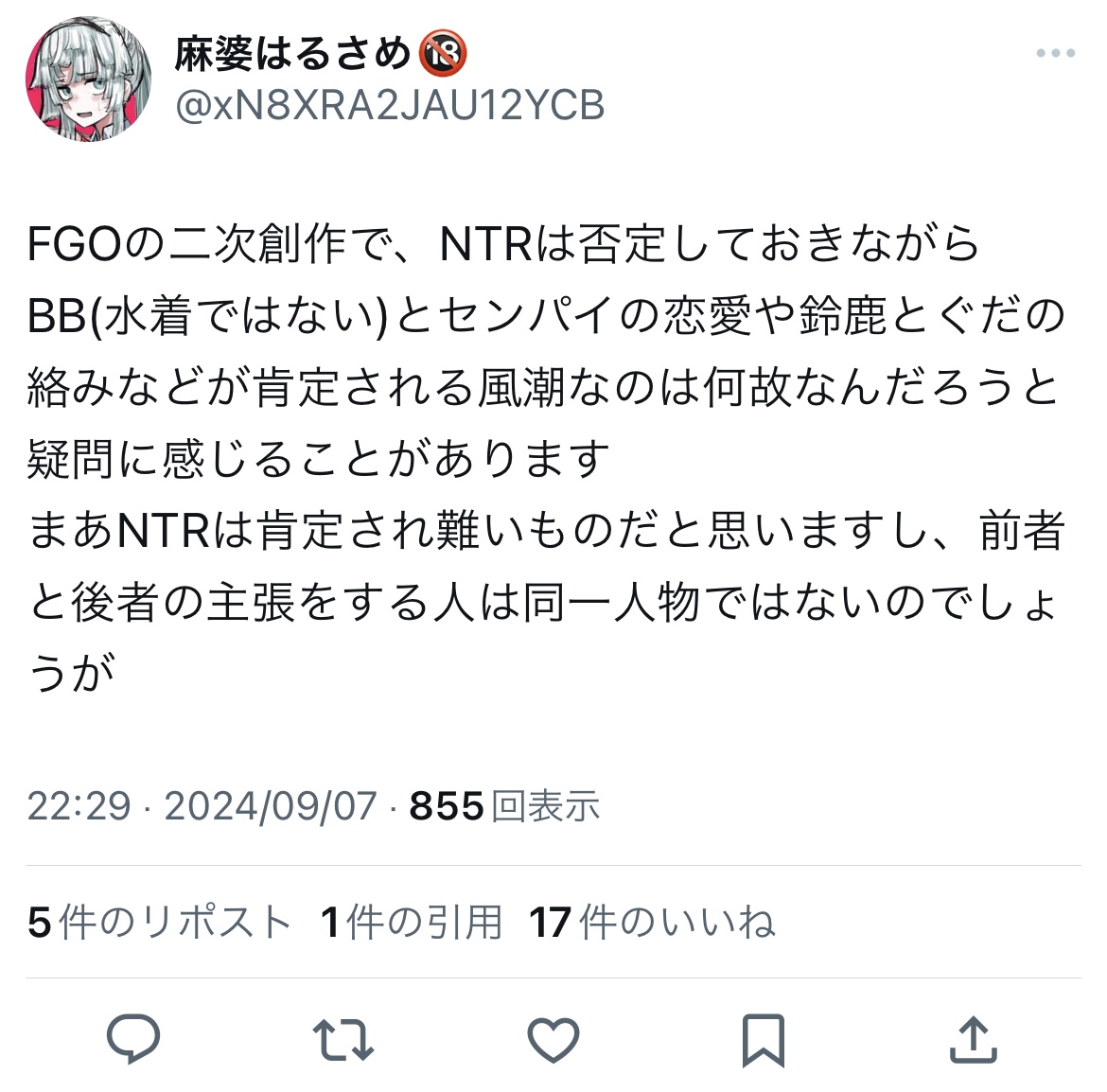Image resolution: width=1107 pixels, height=1092 pixels.
Task: Bookmark this post
Action: [764, 1040]
